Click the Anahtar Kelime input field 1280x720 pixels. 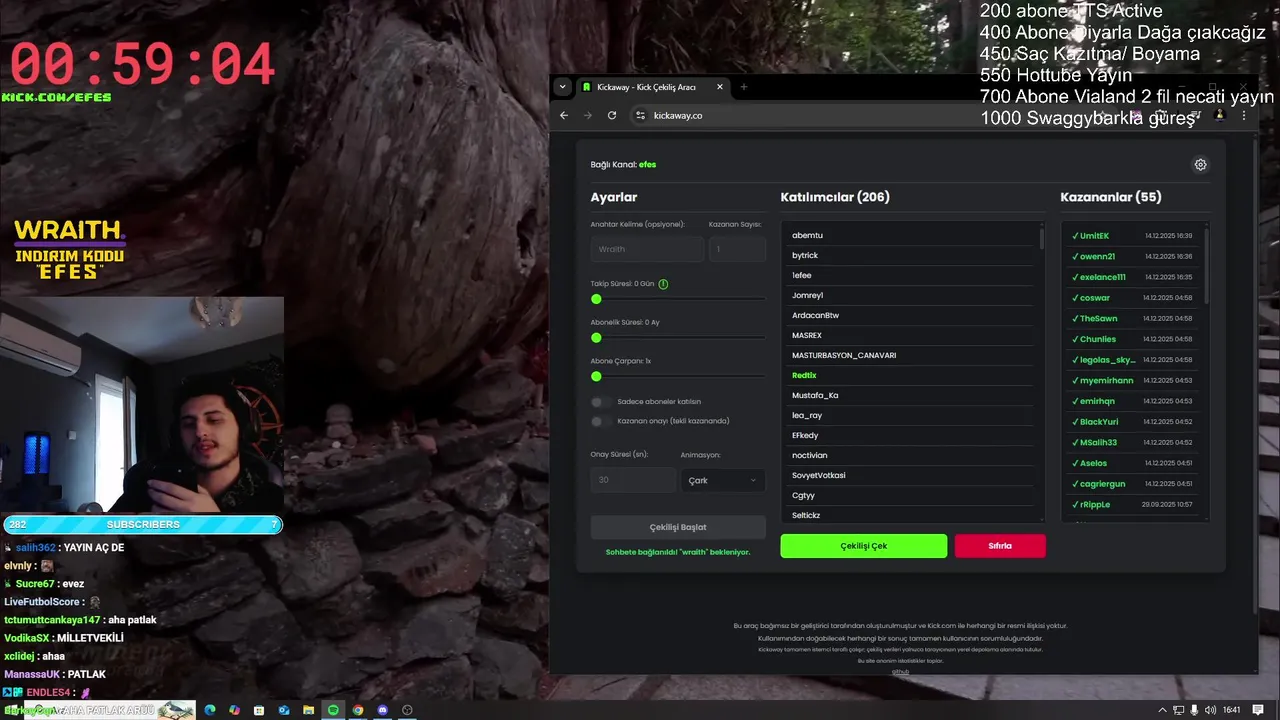tap(647, 249)
